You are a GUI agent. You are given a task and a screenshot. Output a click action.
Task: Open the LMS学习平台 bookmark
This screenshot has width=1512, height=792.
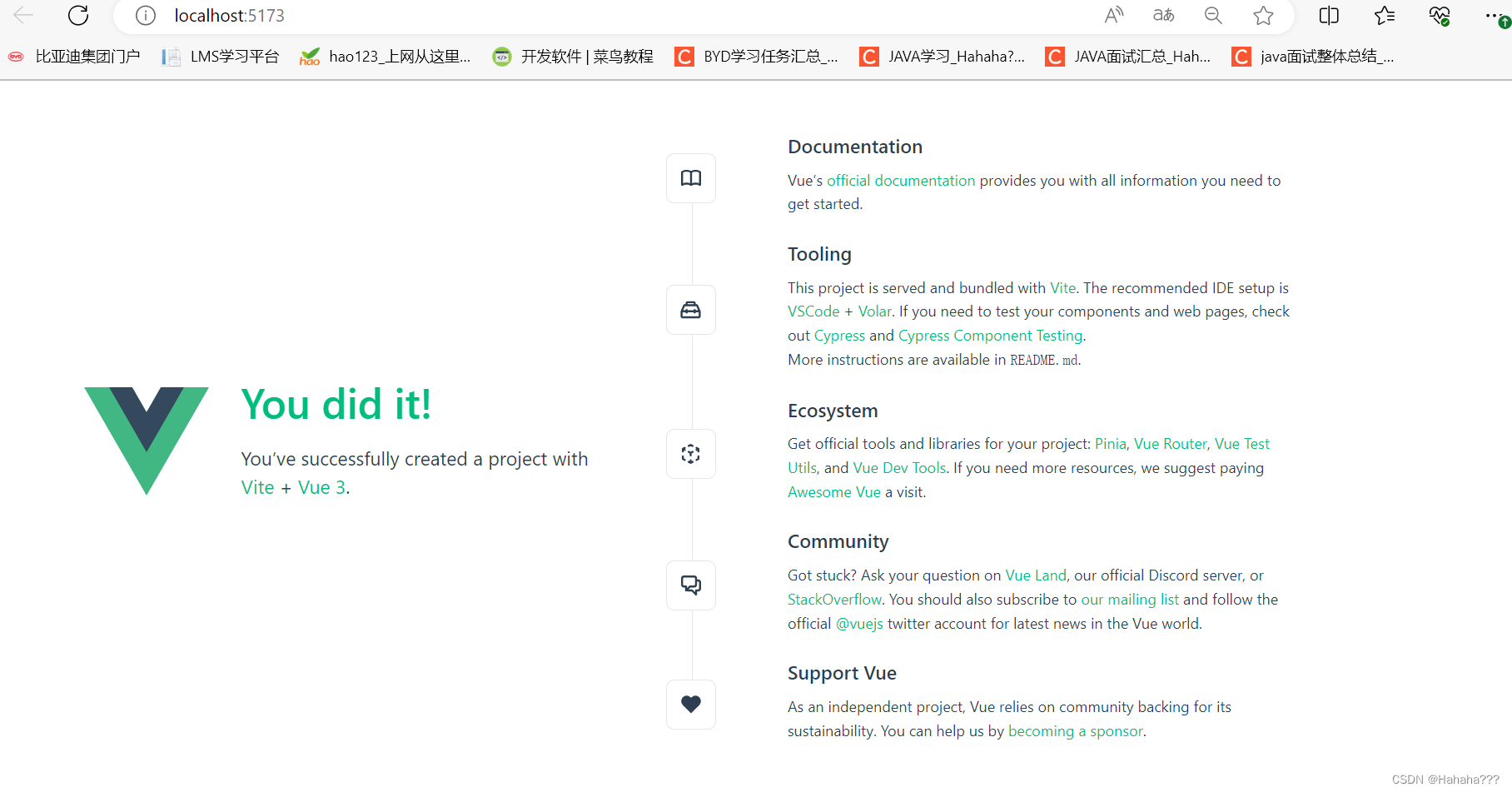(x=221, y=57)
